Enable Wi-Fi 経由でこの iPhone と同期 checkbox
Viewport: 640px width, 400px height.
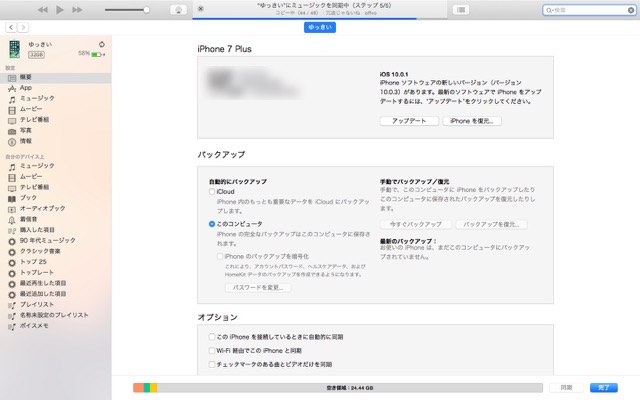212,350
